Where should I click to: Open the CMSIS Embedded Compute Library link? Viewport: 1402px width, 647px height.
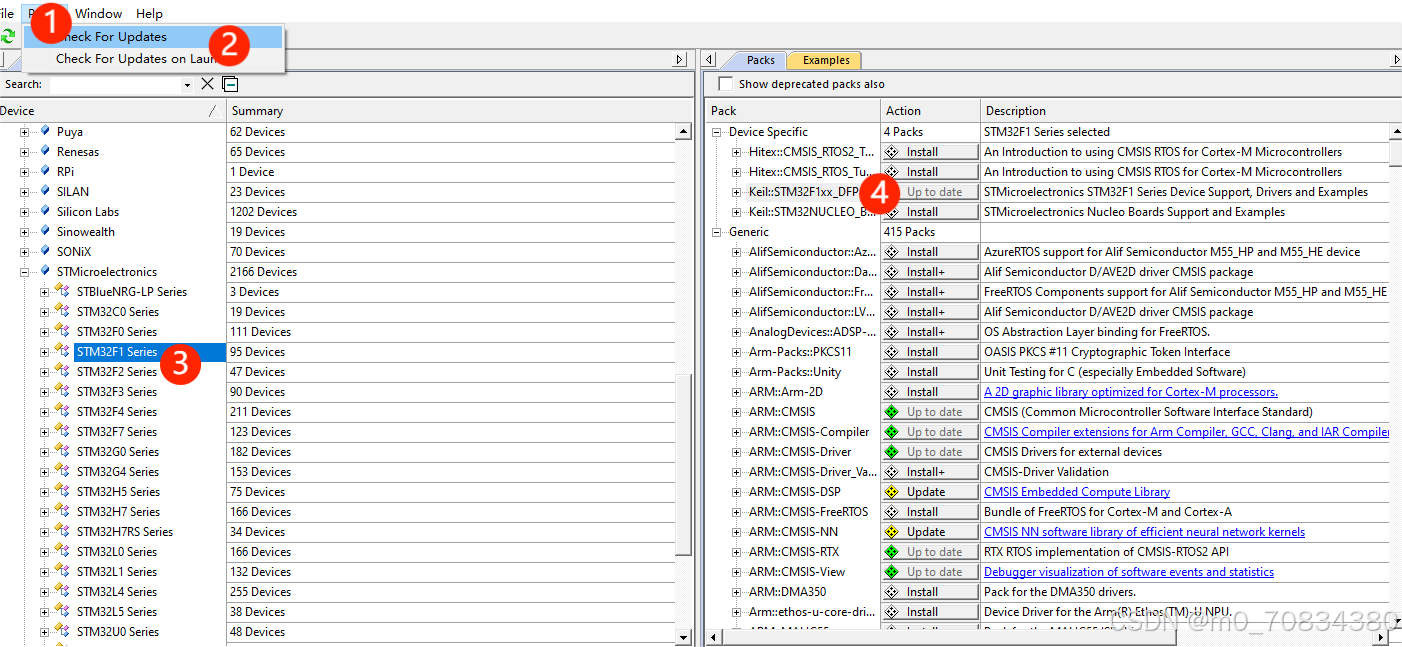point(1077,492)
